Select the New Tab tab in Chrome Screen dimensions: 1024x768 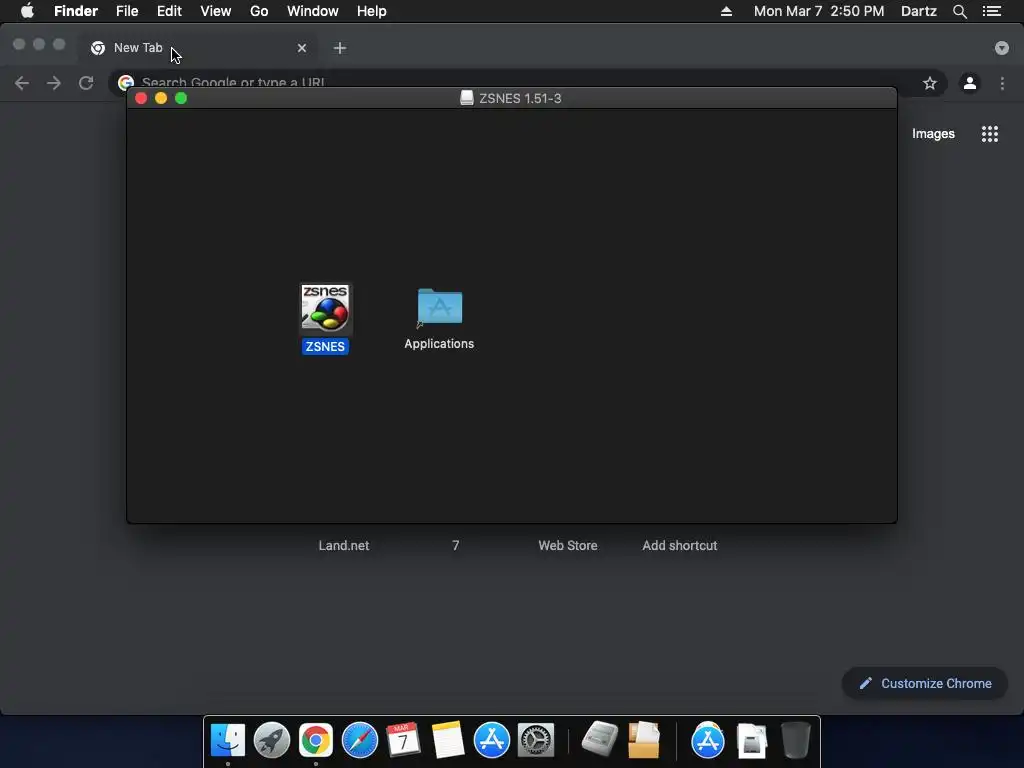coord(196,48)
